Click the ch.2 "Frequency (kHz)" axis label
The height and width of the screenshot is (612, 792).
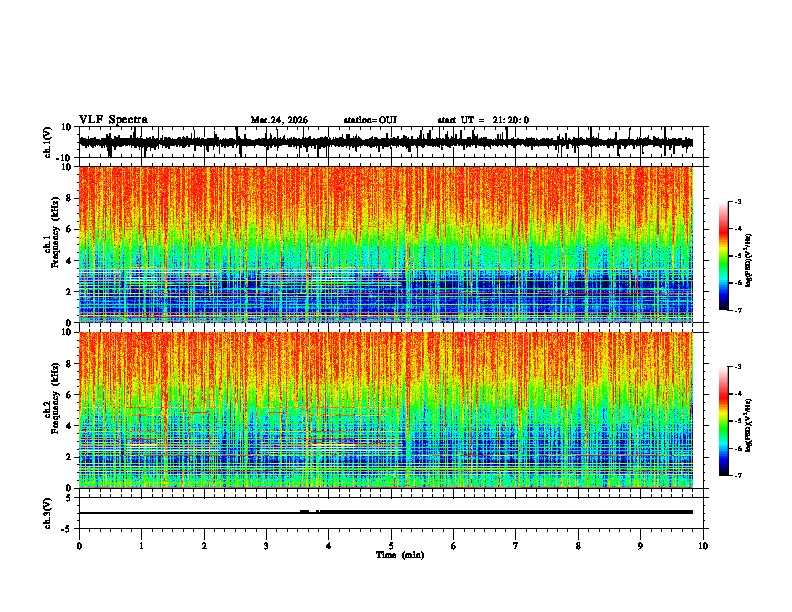pyautogui.click(x=56, y=398)
